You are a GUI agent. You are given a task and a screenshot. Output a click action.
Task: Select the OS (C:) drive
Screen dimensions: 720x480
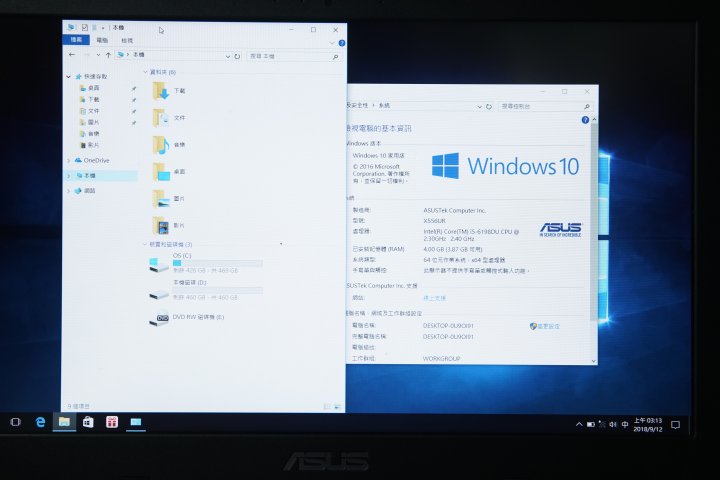coord(206,263)
